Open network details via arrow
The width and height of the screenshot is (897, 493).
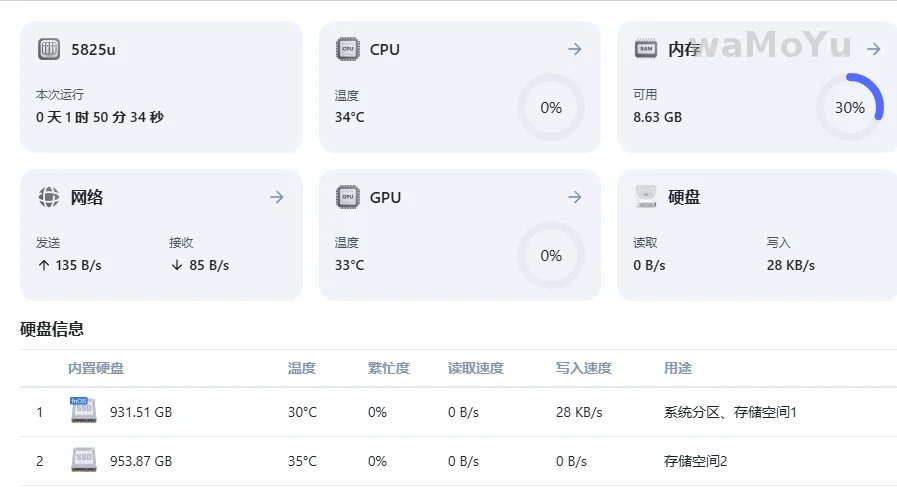click(277, 197)
